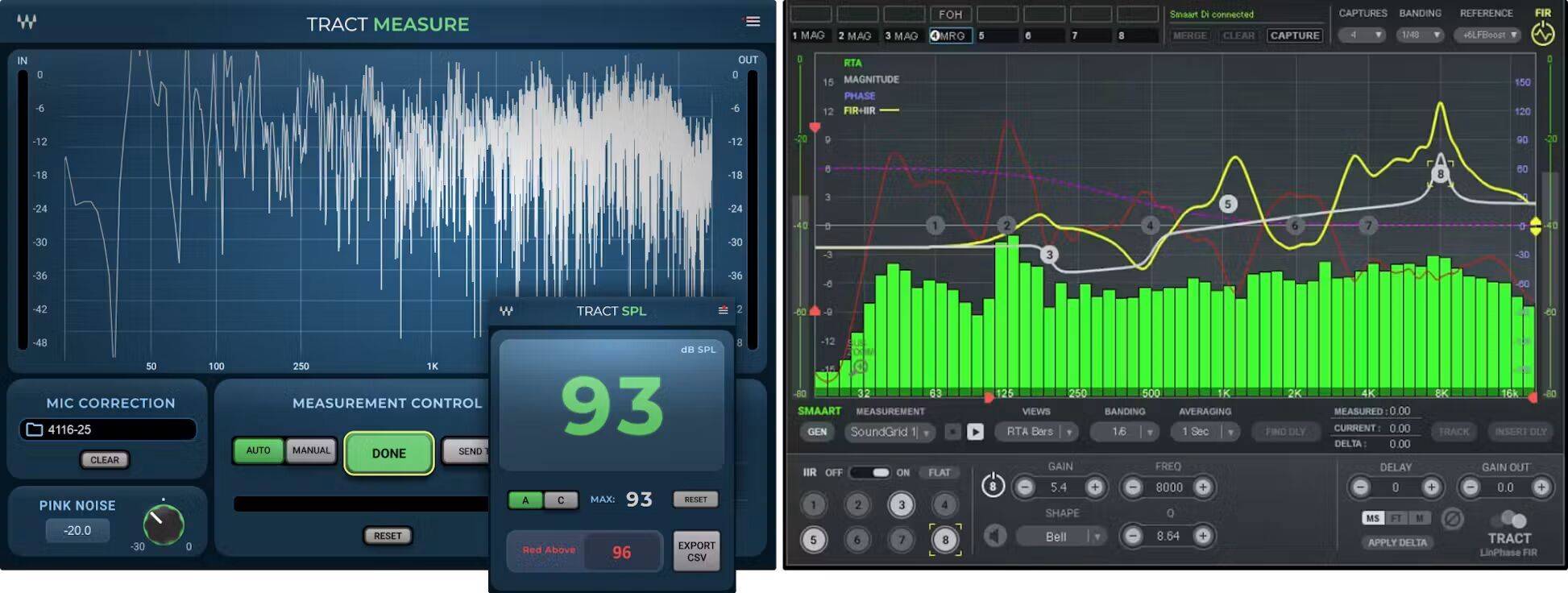Clear the mic correction file
This screenshot has height=593, width=1568.
click(105, 459)
